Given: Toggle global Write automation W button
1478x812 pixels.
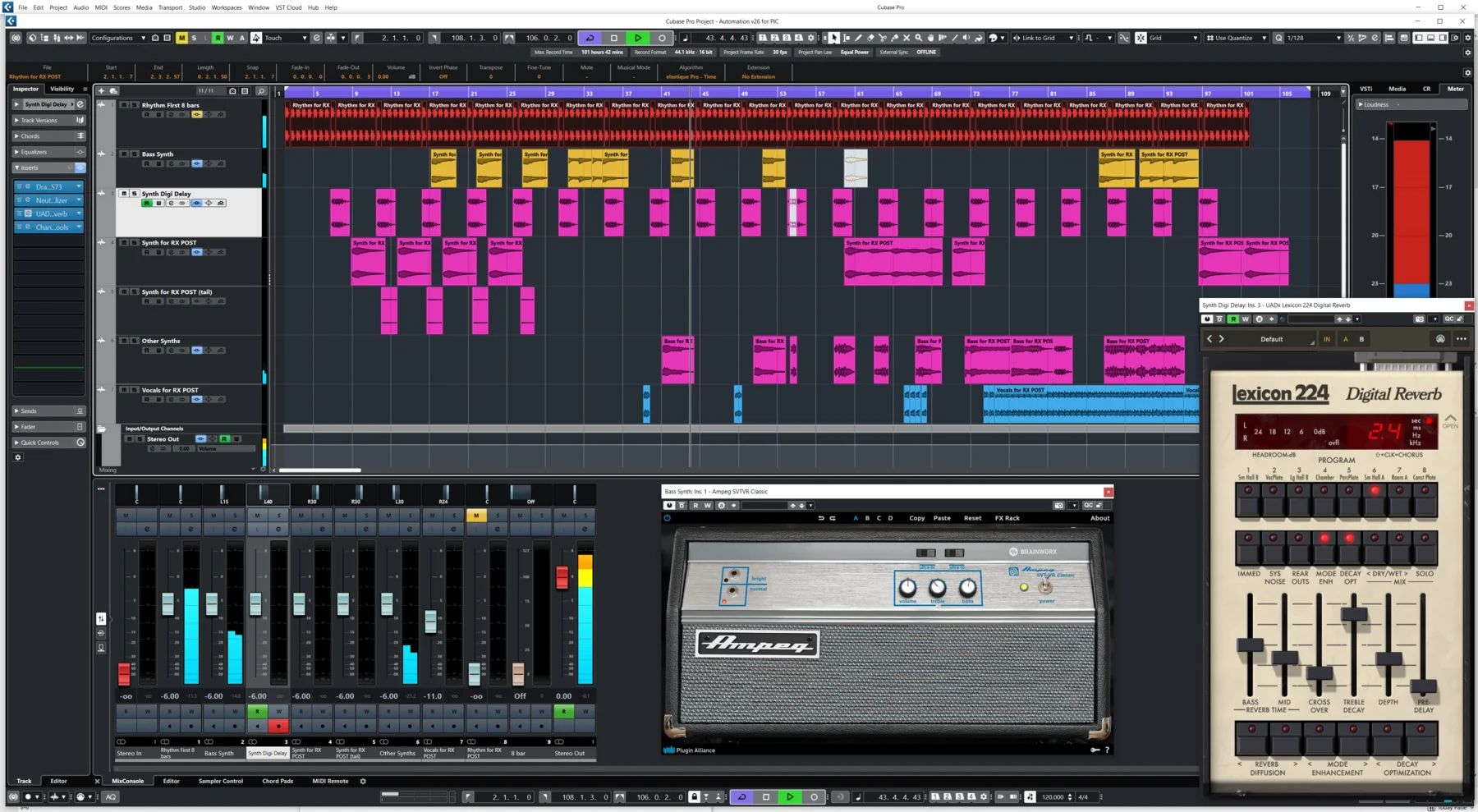Looking at the screenshot, I should click(x=230, y=38).
